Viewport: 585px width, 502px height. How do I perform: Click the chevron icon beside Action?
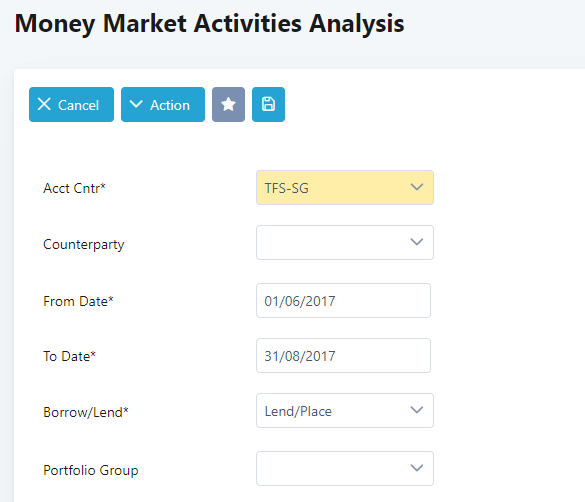(x=136, y=104)
